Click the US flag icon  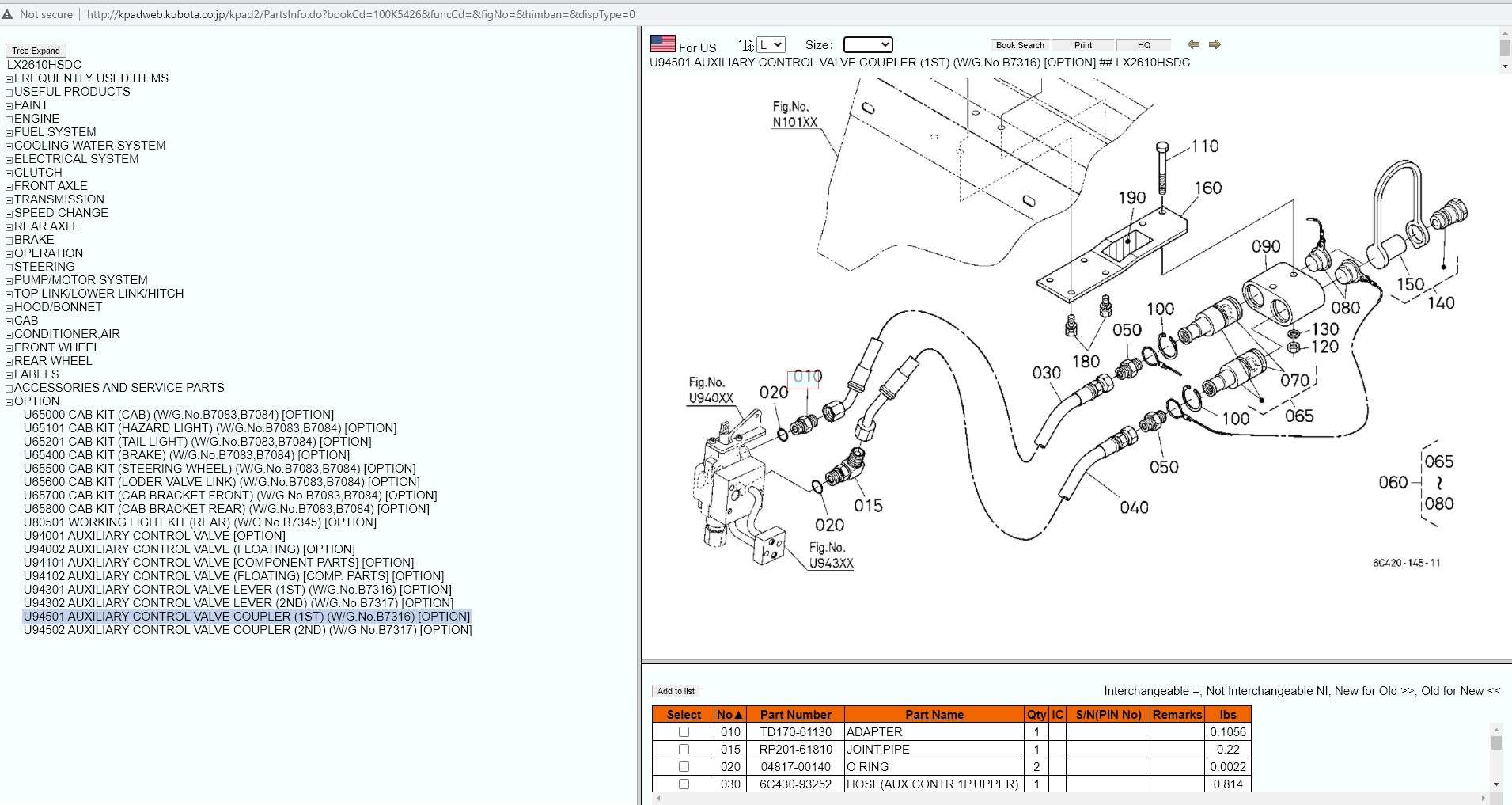click(x=662, y=44)
